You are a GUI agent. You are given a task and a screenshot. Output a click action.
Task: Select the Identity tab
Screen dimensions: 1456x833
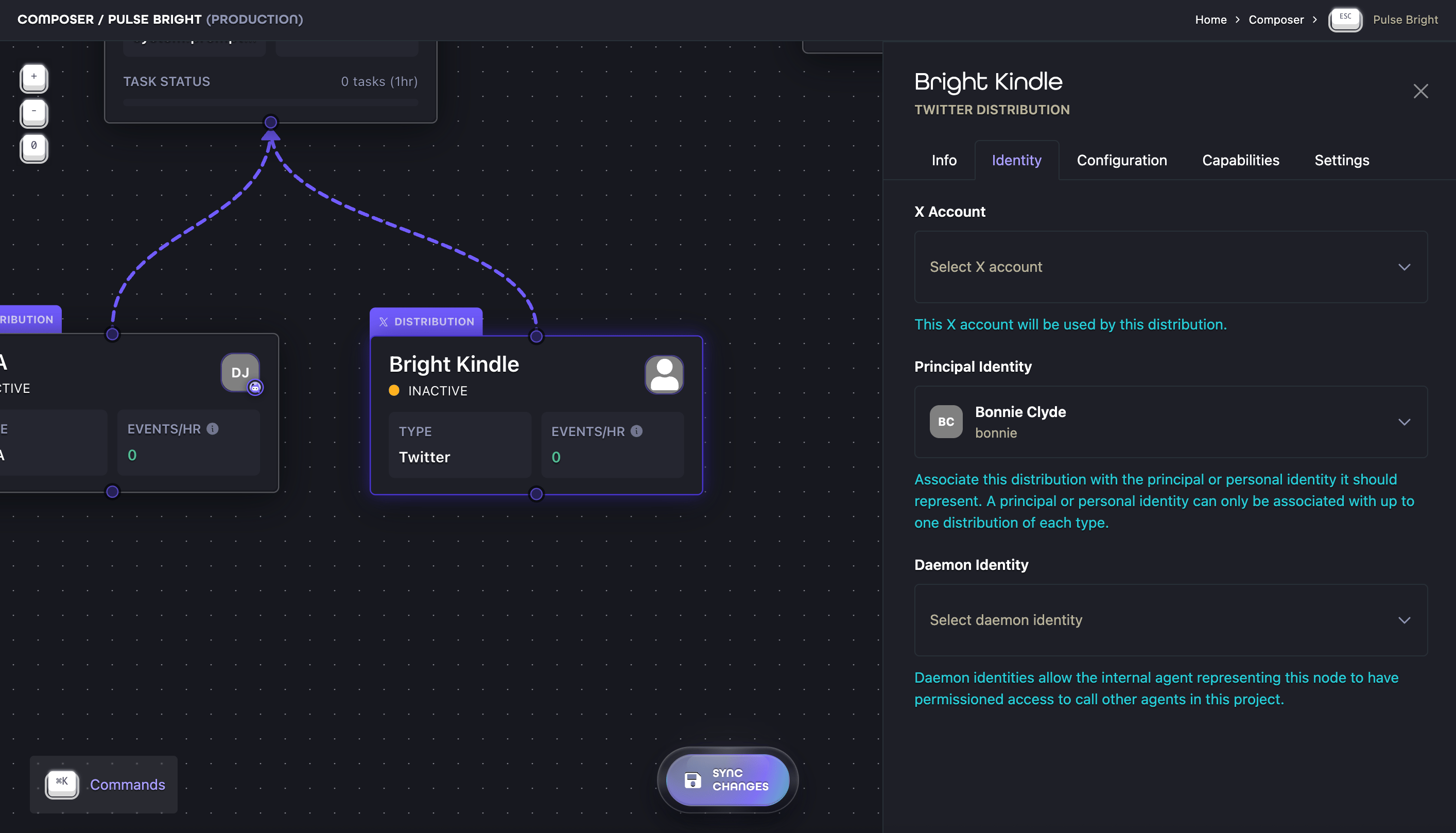coord(1017,160)
